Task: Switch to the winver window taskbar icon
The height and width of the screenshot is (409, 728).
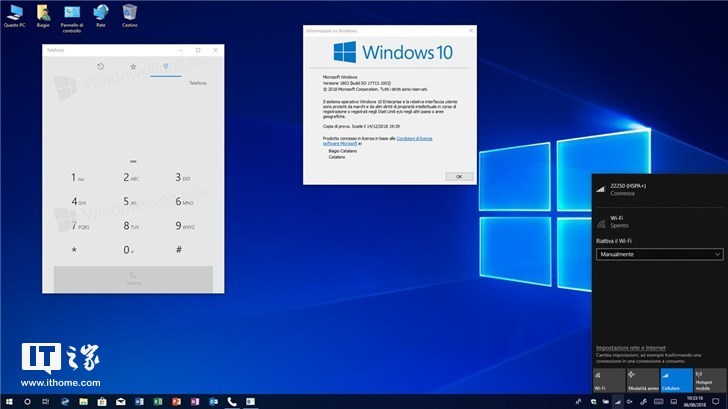Action: pos(251,402)
